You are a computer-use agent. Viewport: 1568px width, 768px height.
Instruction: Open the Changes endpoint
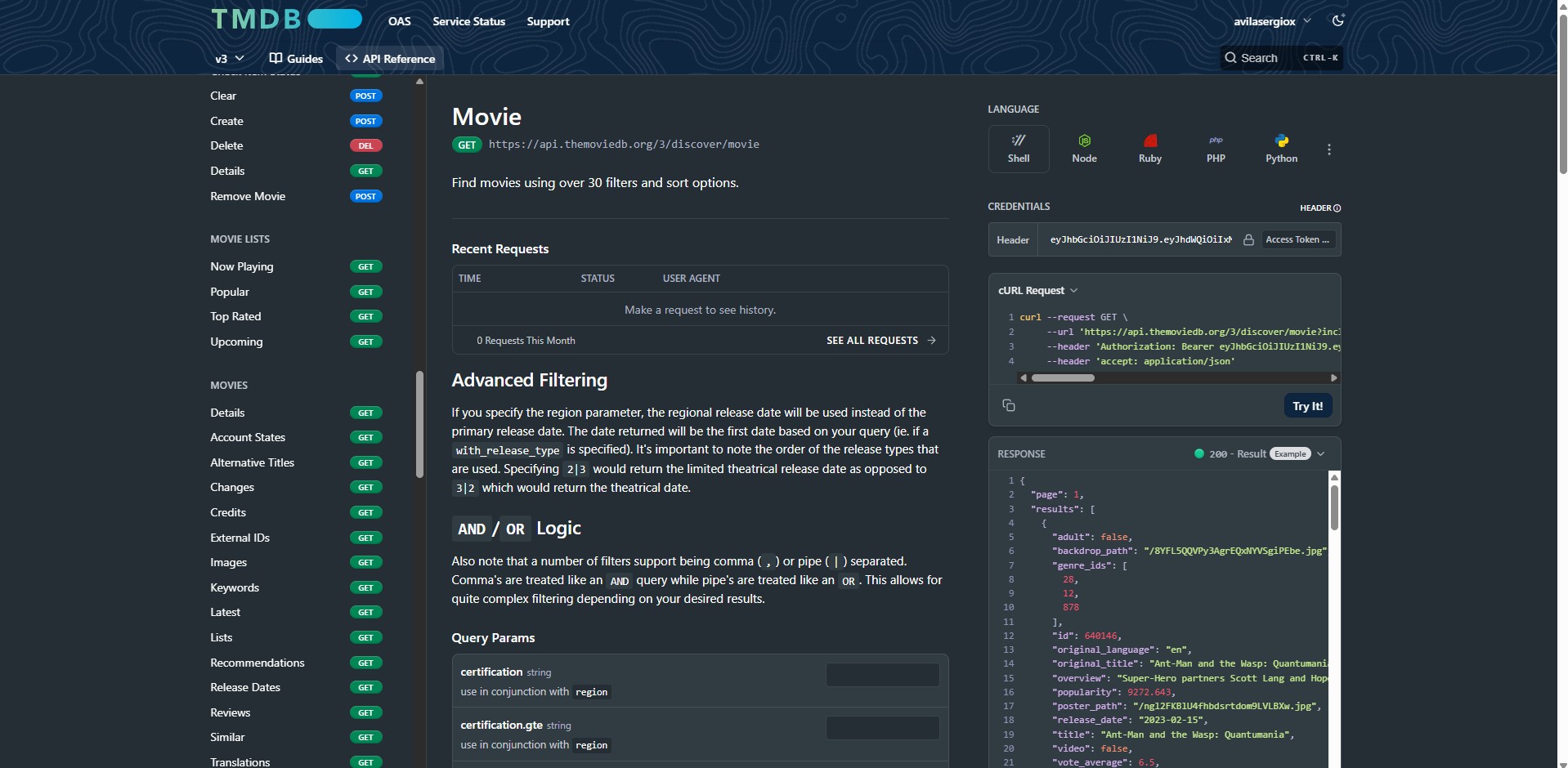296,487
